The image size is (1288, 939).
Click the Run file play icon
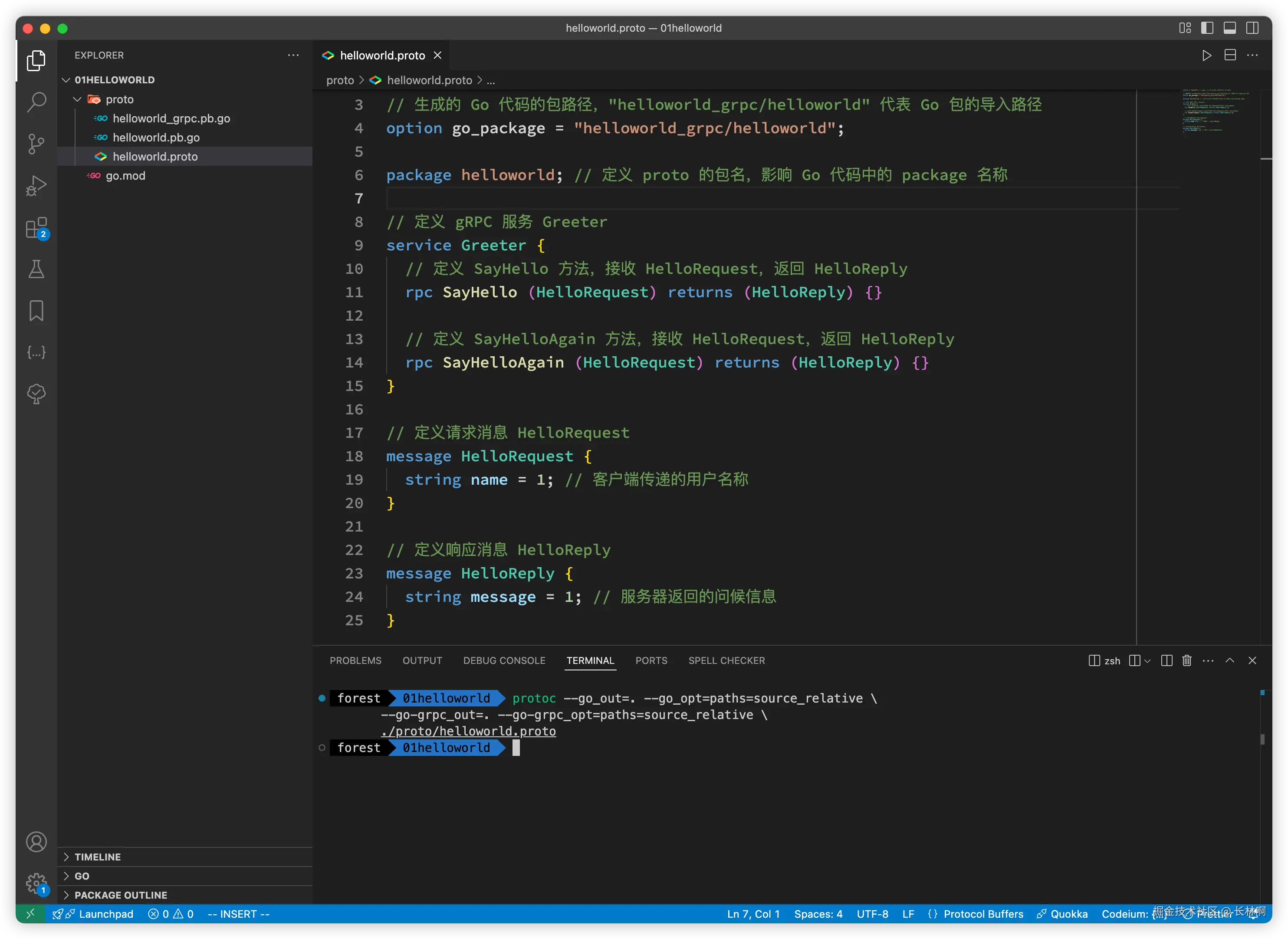tap(1206, 55)
